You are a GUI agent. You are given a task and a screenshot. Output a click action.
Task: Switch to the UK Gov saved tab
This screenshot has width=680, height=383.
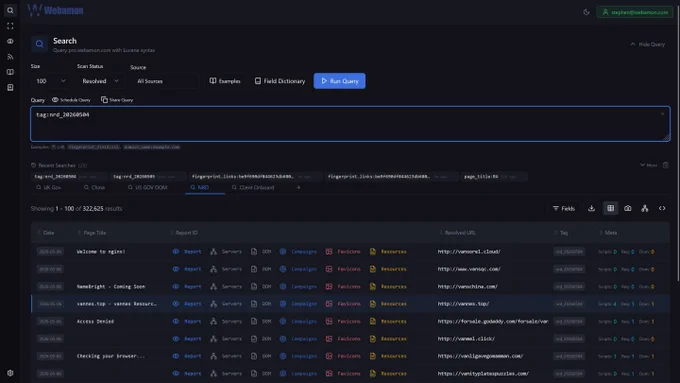(x=49, y=188)
